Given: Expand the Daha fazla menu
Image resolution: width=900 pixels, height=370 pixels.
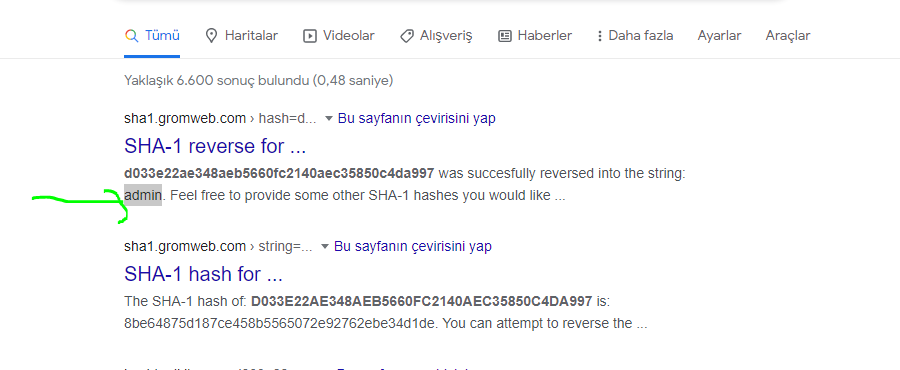Looking at the screenshot, I should 635,36.
